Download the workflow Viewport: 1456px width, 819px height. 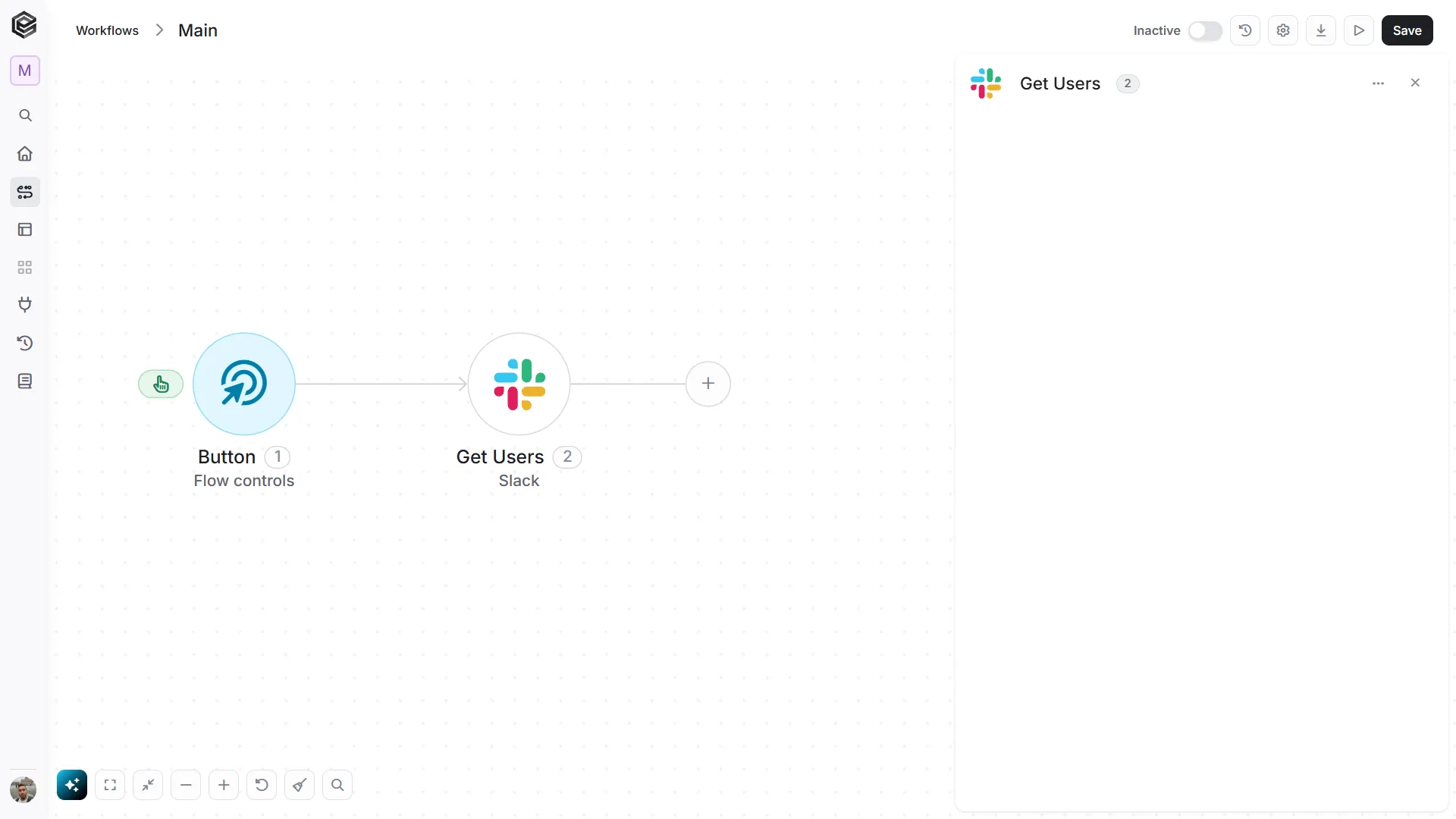pyautogui.click(x=1321, y=30)
